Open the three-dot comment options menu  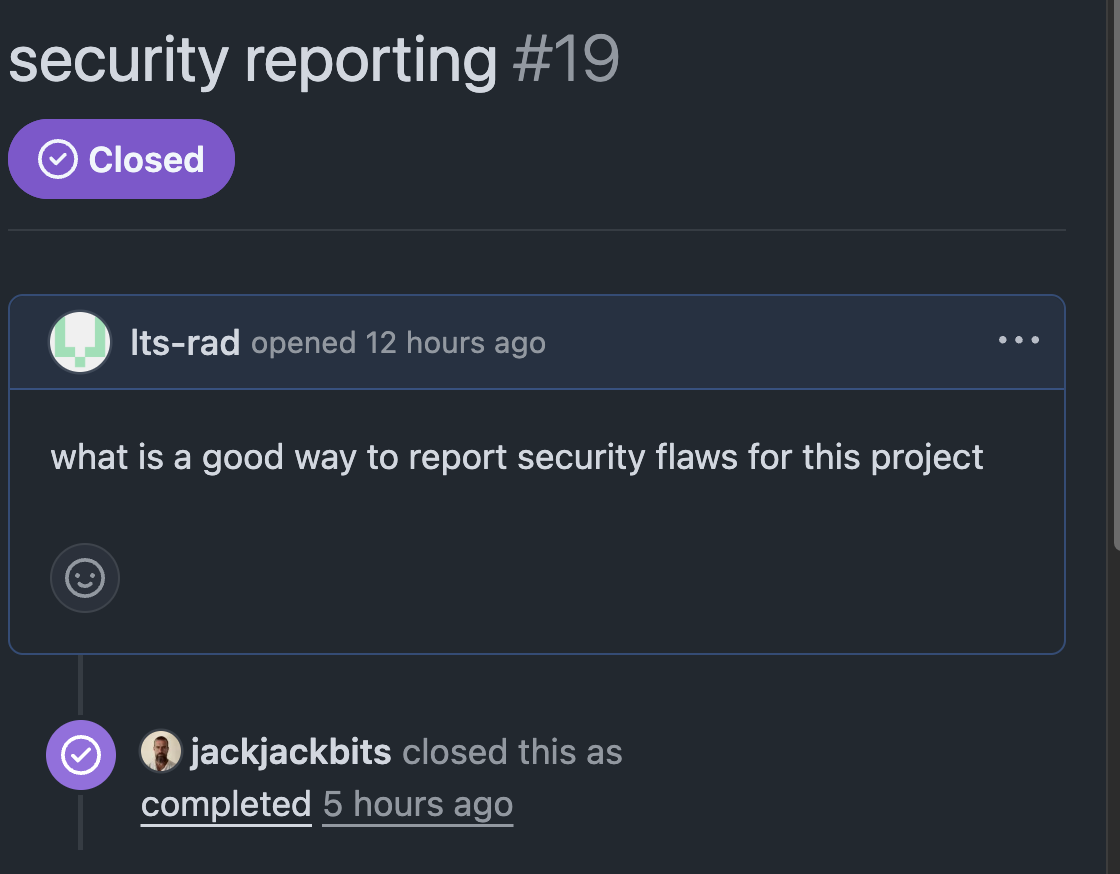pos(1018,341)
